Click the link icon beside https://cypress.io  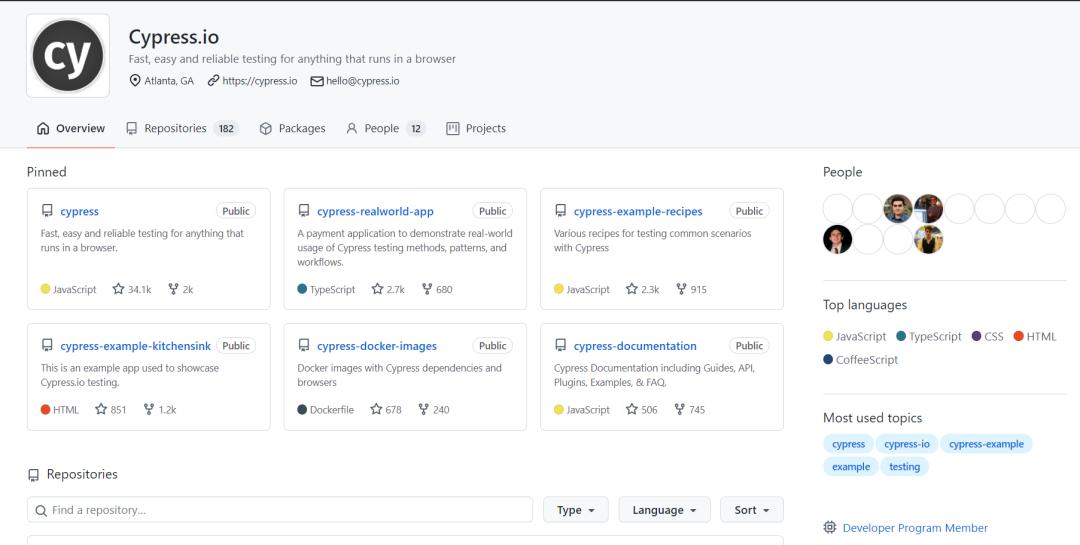pos(214,81)
